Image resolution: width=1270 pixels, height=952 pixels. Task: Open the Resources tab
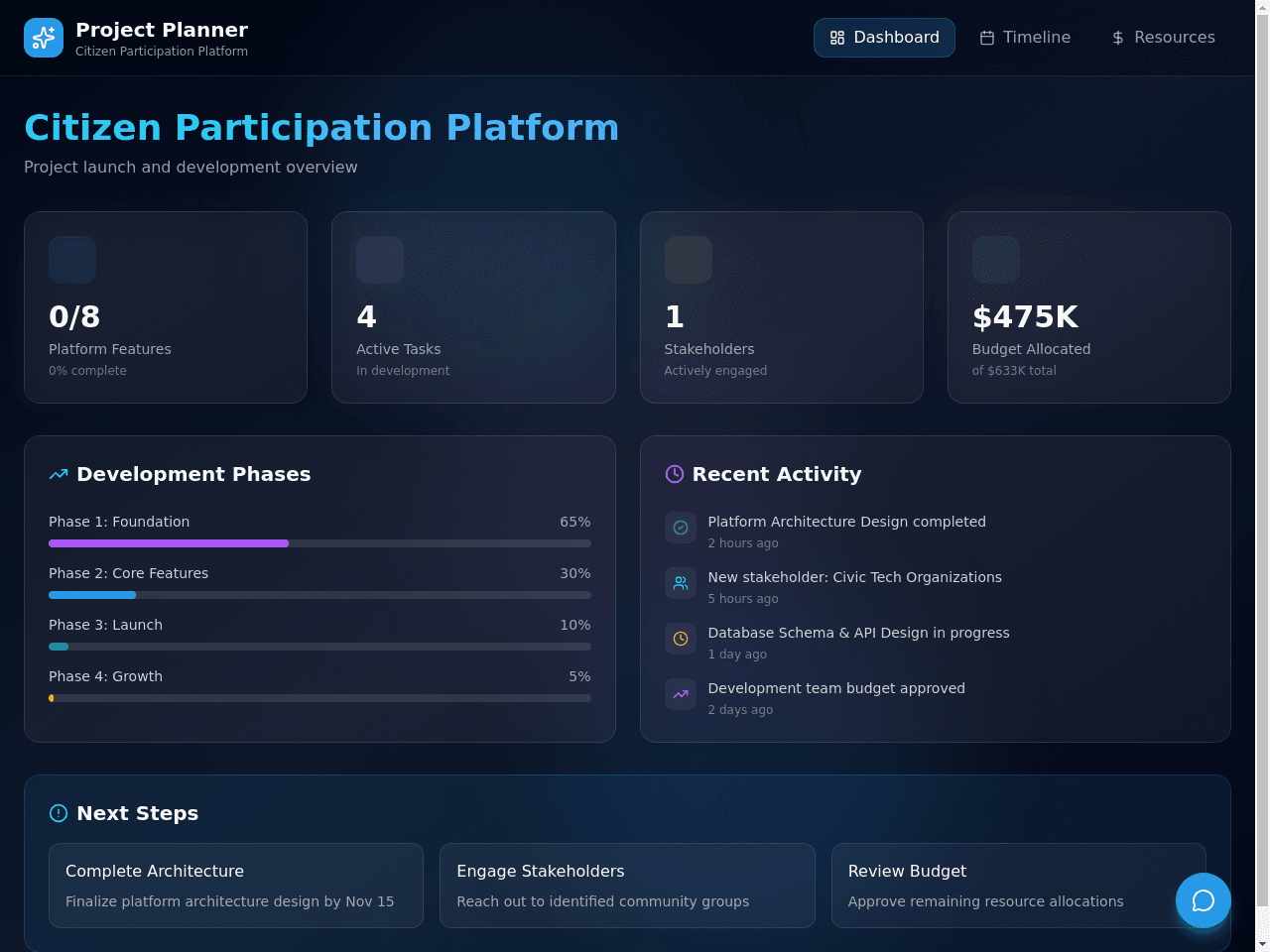(x=1163, y=38)
